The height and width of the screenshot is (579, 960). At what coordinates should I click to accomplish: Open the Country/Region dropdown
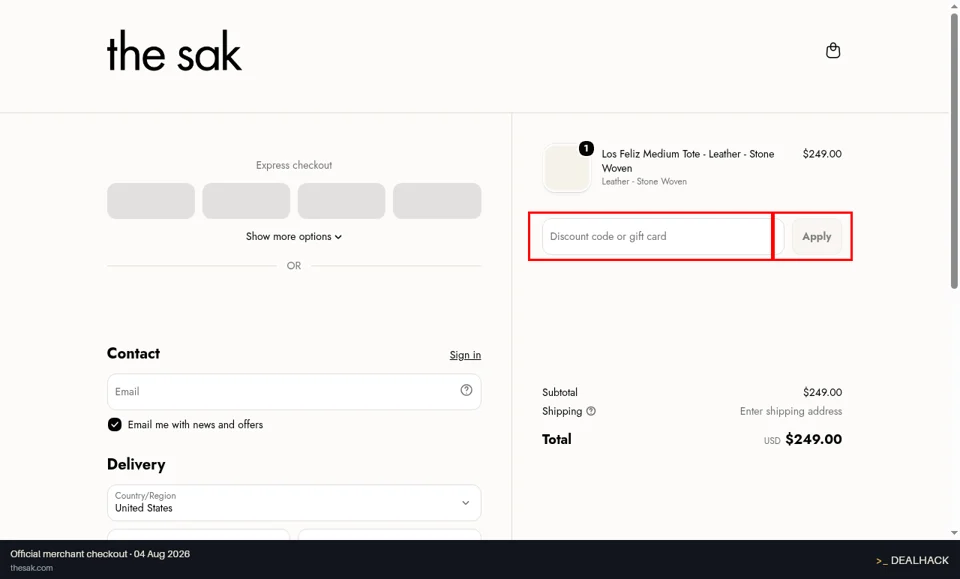coord(294,502)
